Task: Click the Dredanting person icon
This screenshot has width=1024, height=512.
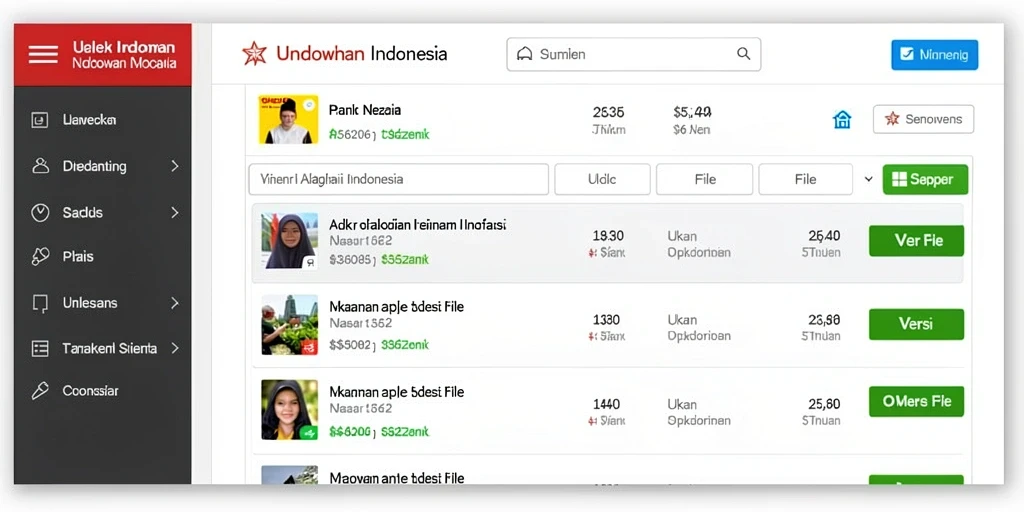Action: [x=40, y=166]
